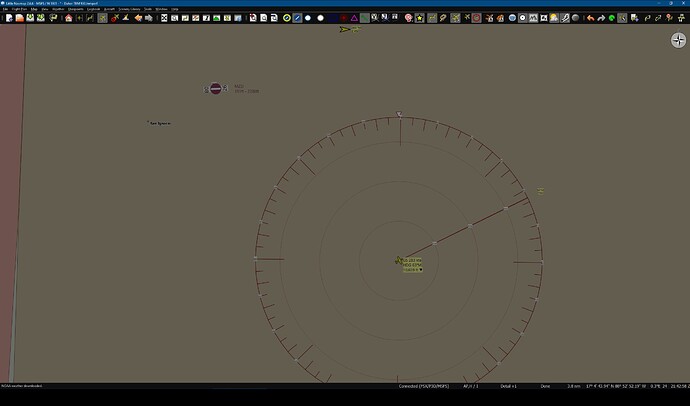Screen dimensions: 690x406
Task: Click the blue globe projection icon
Action: (x=512, y=18)
